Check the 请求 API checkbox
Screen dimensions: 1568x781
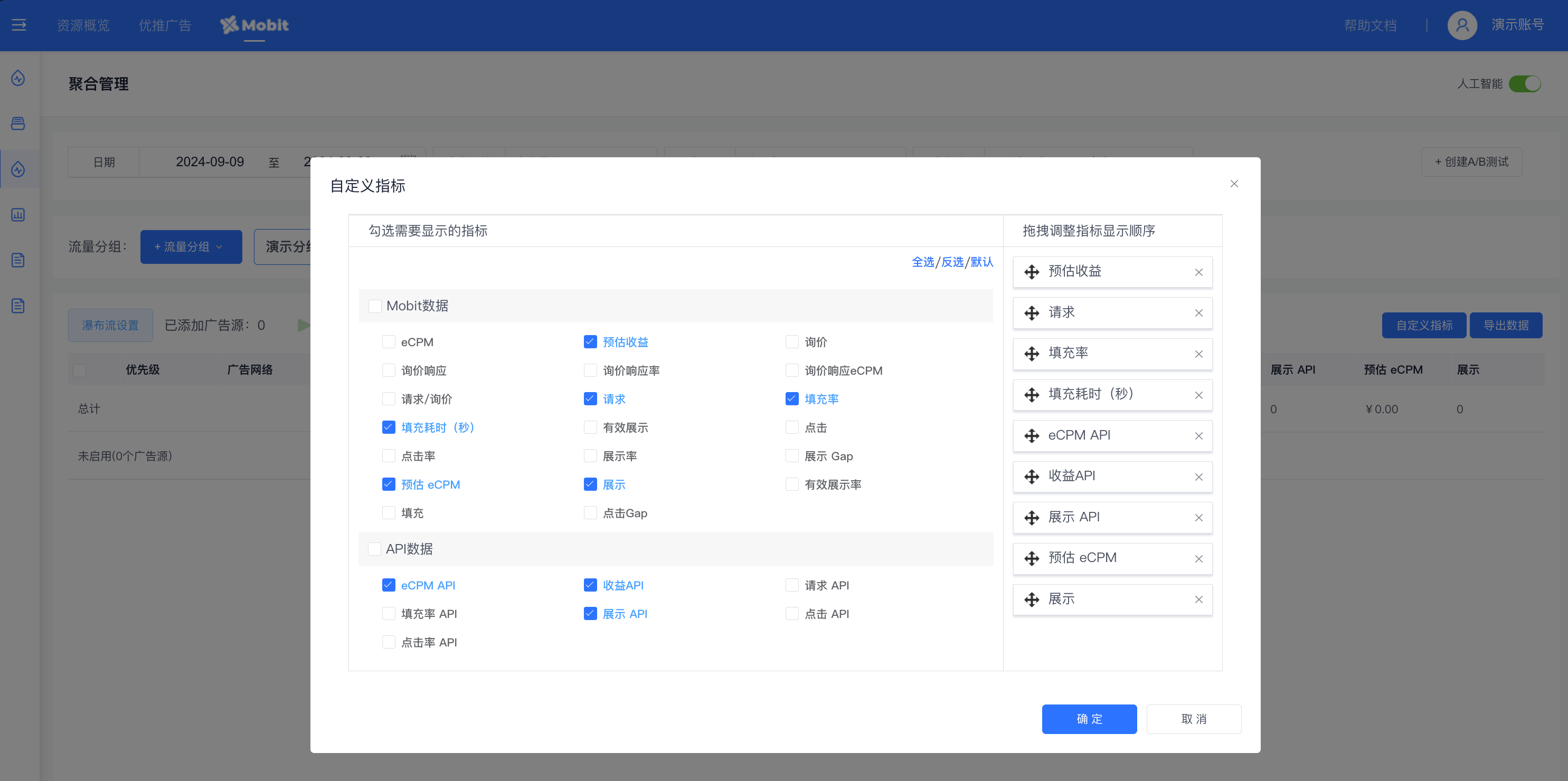pyautogui.click(x=792, y=585)
